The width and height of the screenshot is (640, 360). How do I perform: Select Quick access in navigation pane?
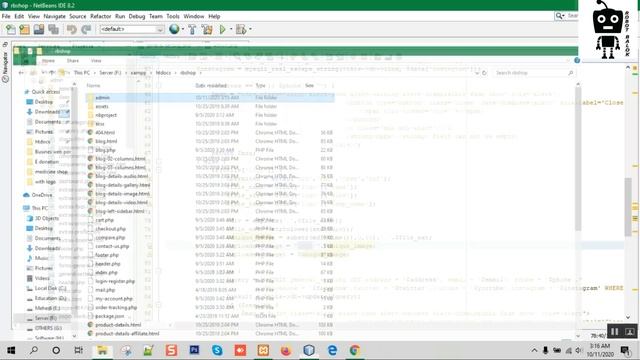[x=46, y=92]
